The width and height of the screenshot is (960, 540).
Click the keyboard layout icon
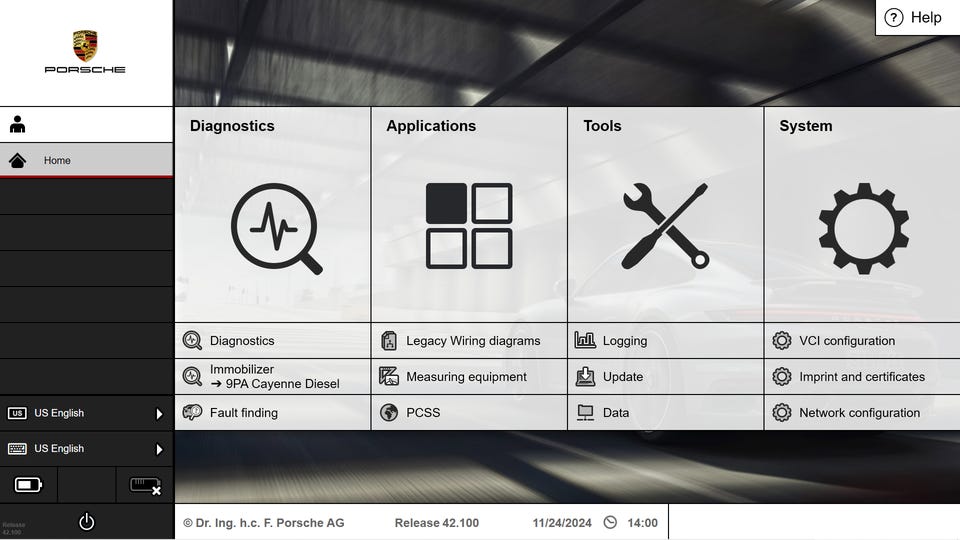[x=17, y=449]
